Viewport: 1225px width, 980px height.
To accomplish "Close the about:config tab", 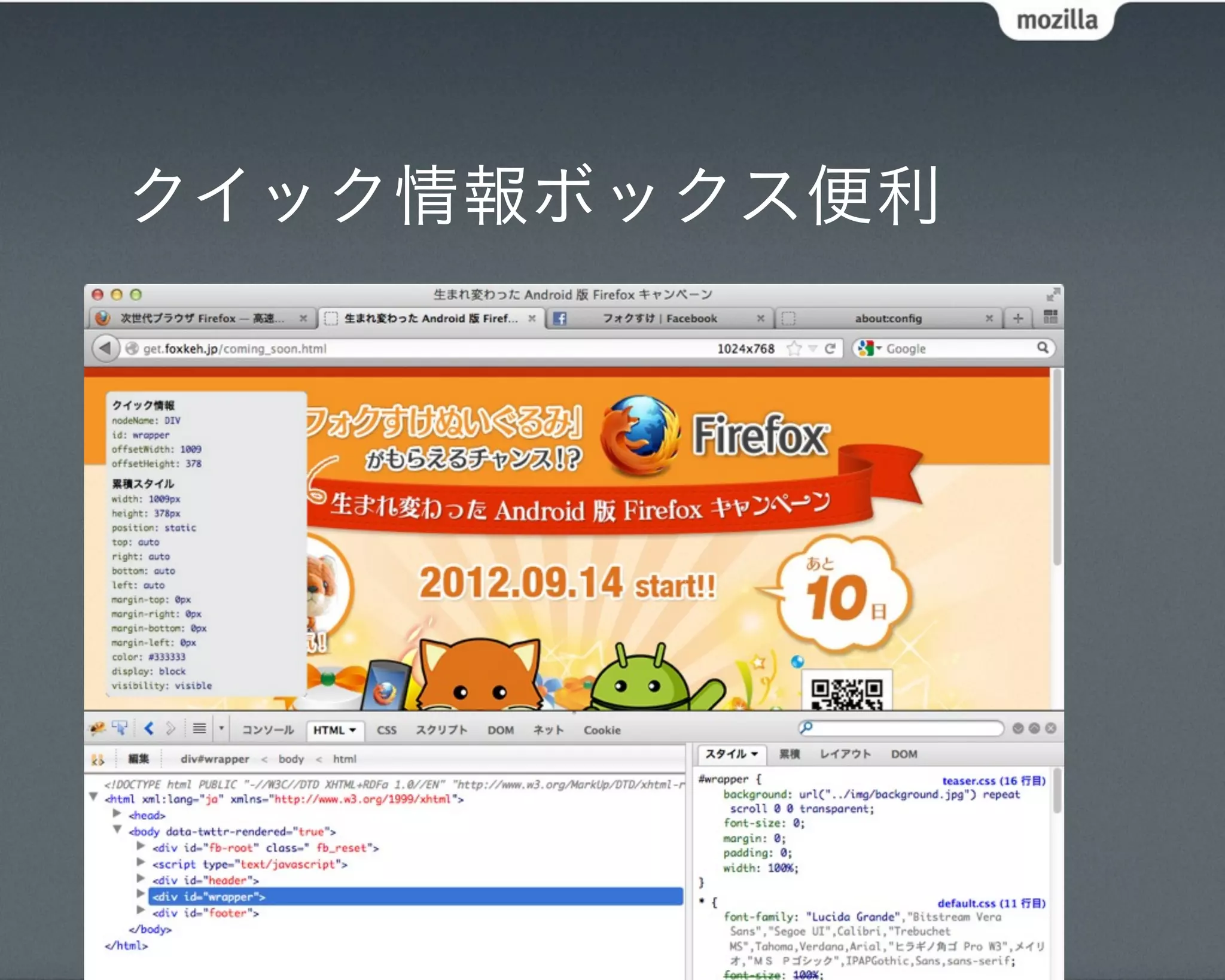I will pyautogui.click(x=989, y=318).
